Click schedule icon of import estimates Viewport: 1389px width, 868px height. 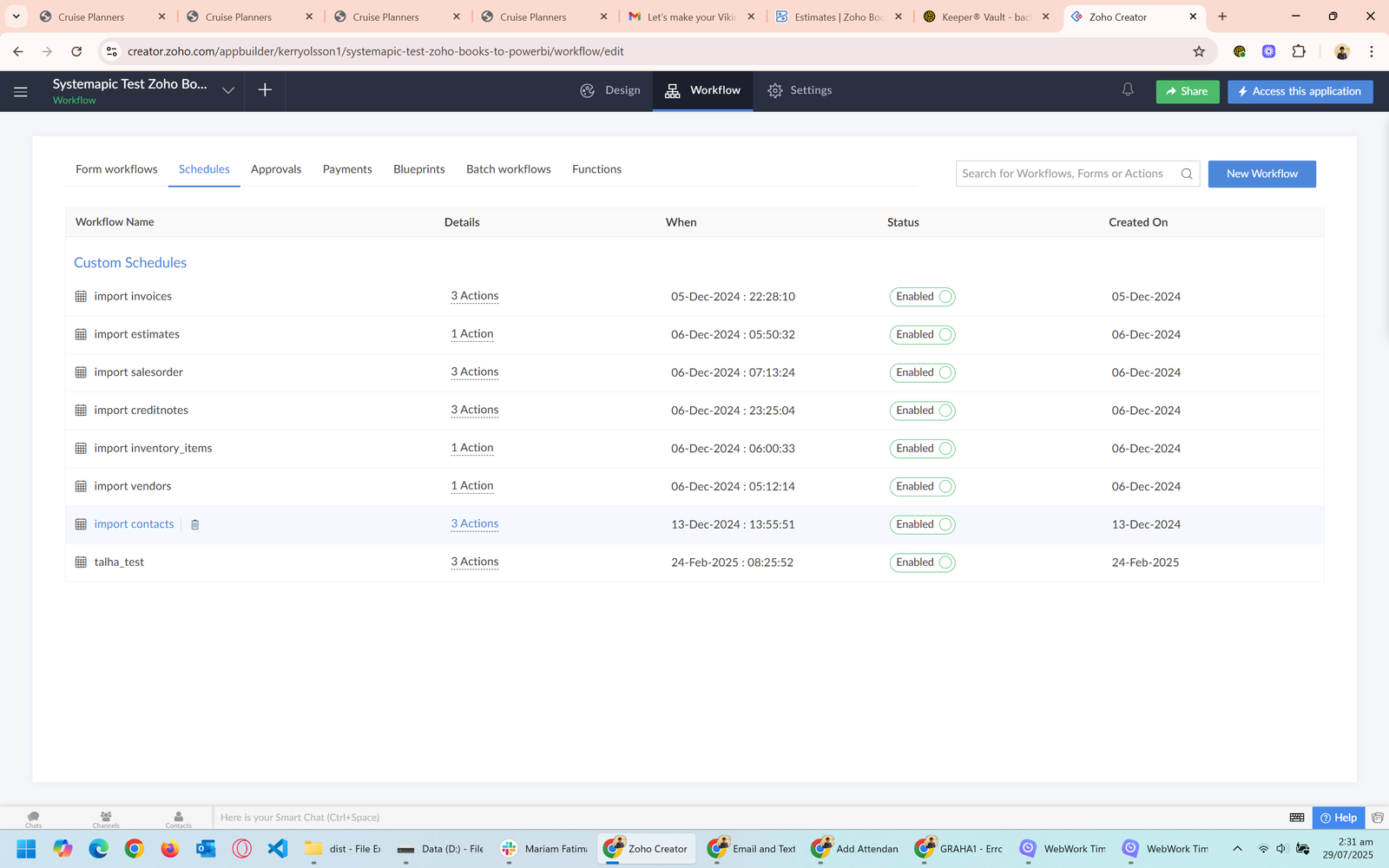pos(81,334)
